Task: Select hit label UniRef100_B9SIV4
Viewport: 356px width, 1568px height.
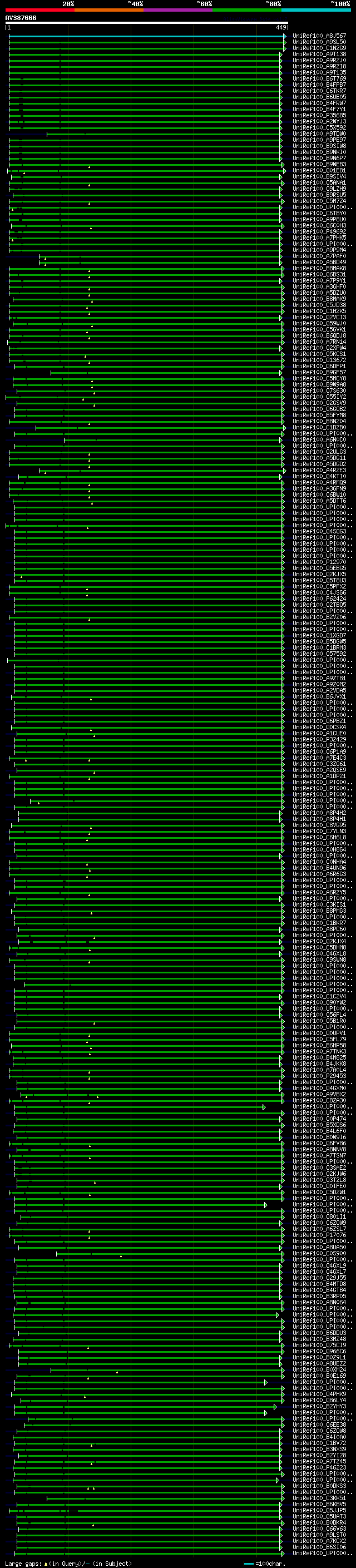Action: click(x=319, y=176)
